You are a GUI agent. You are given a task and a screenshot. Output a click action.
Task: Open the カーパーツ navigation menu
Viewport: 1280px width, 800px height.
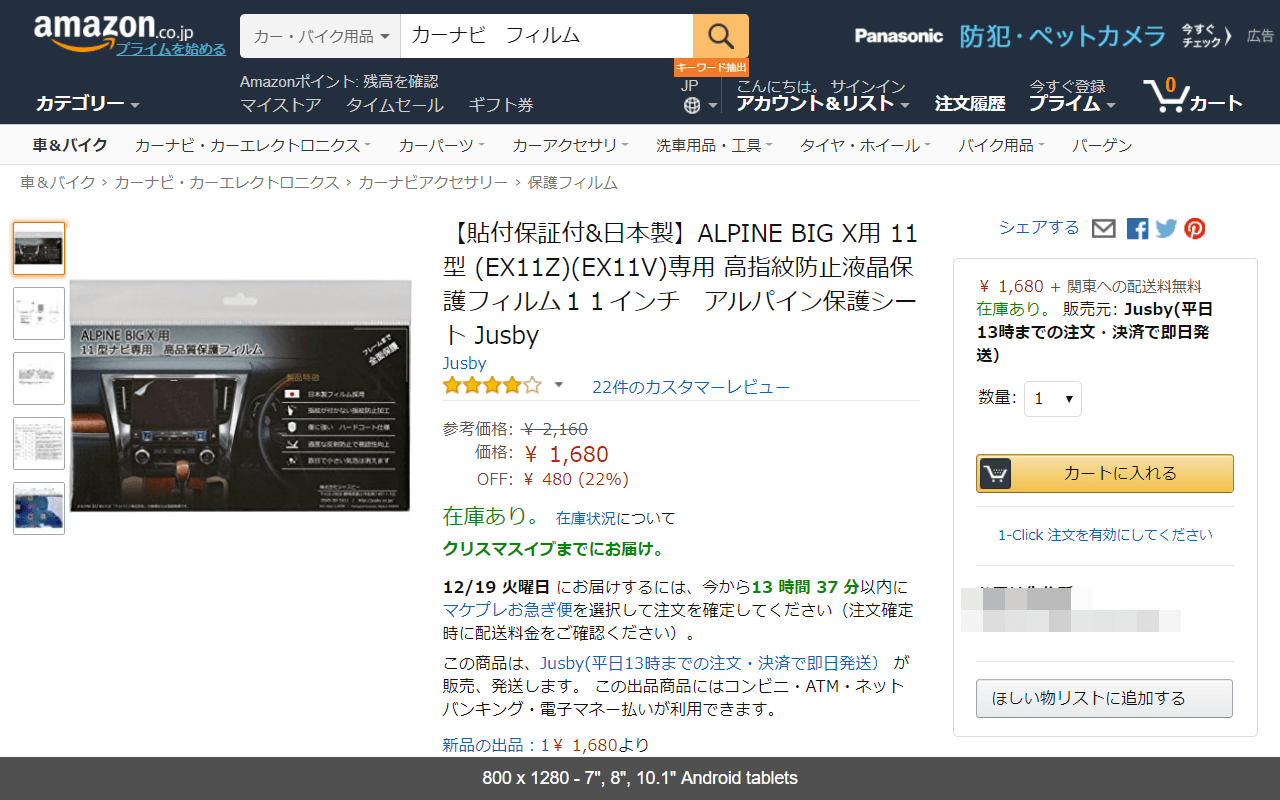point(441,146)
